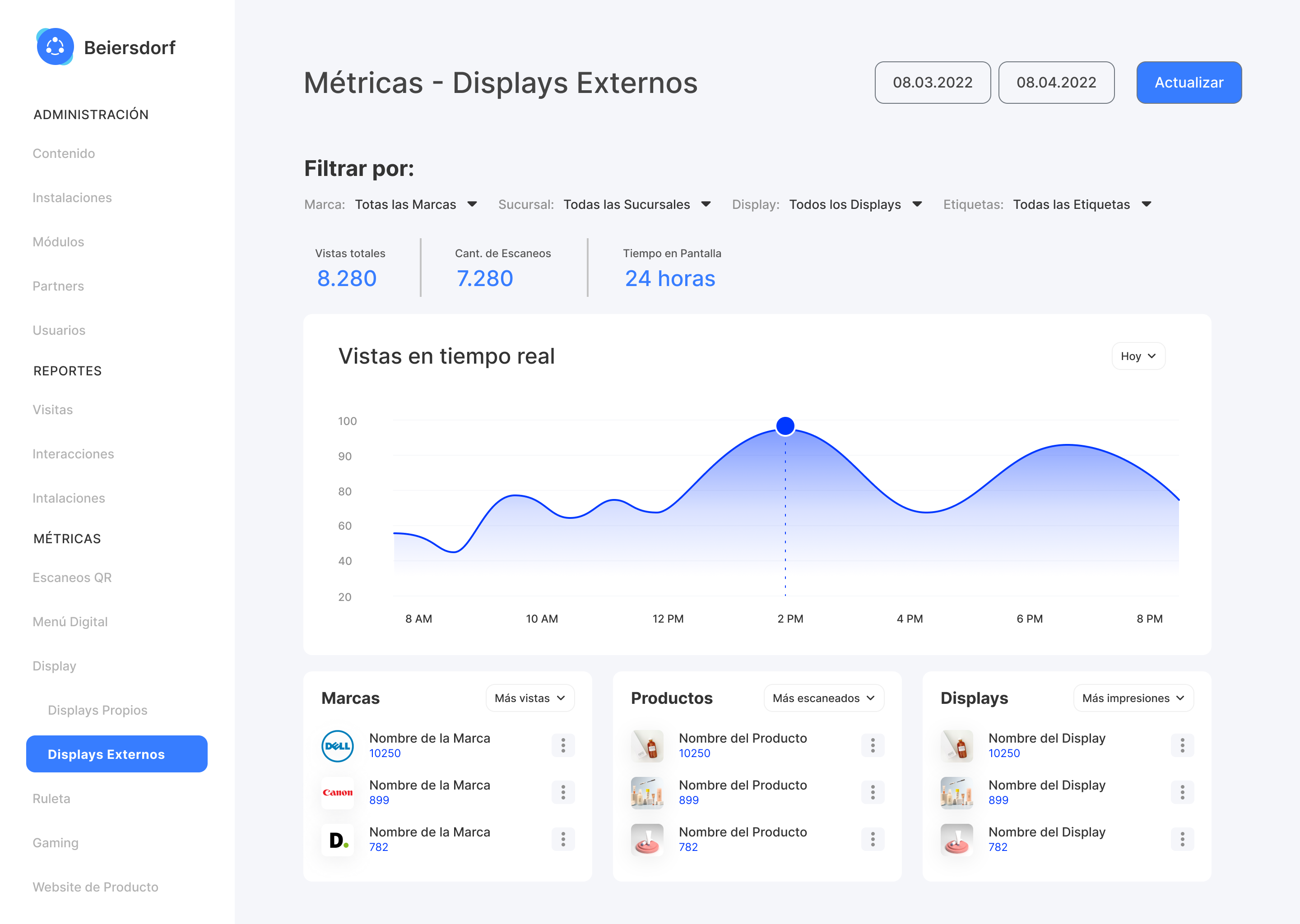Screen dimensions: 1300x924
Task: Click the Actualizar button
Action: pos(1189,83)
